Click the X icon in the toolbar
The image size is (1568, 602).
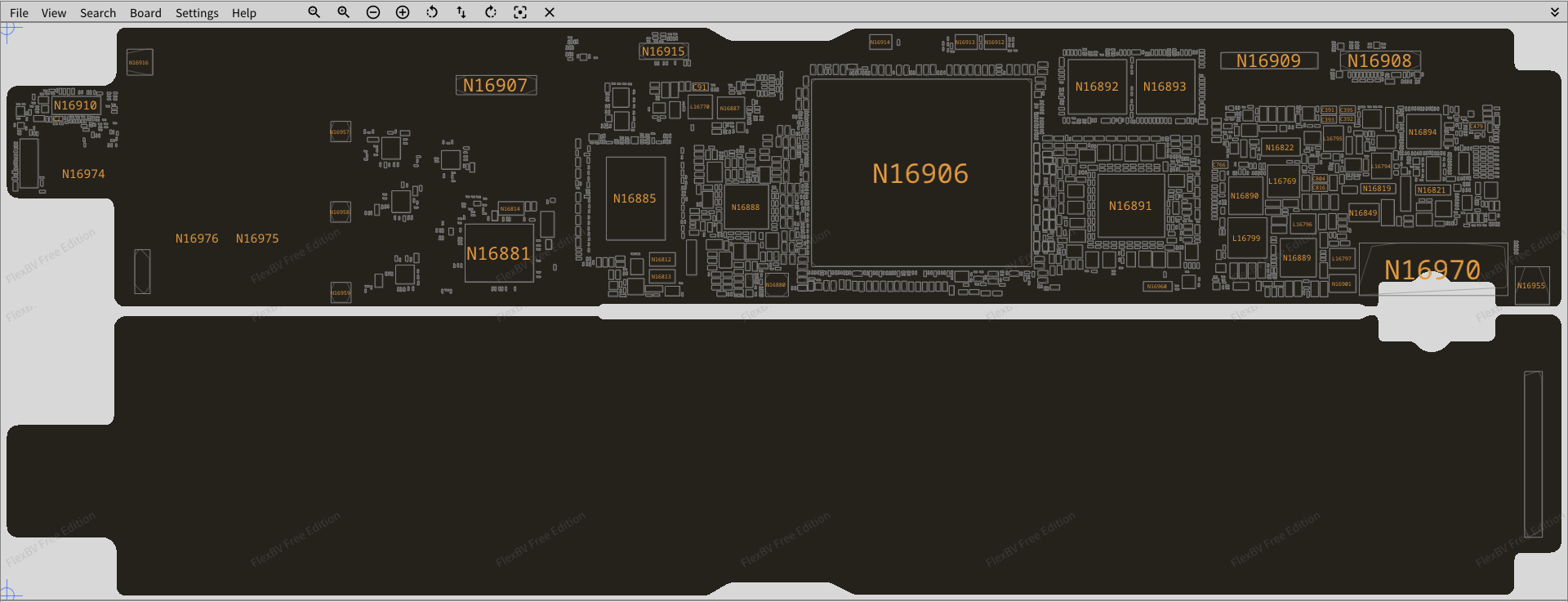550,12
